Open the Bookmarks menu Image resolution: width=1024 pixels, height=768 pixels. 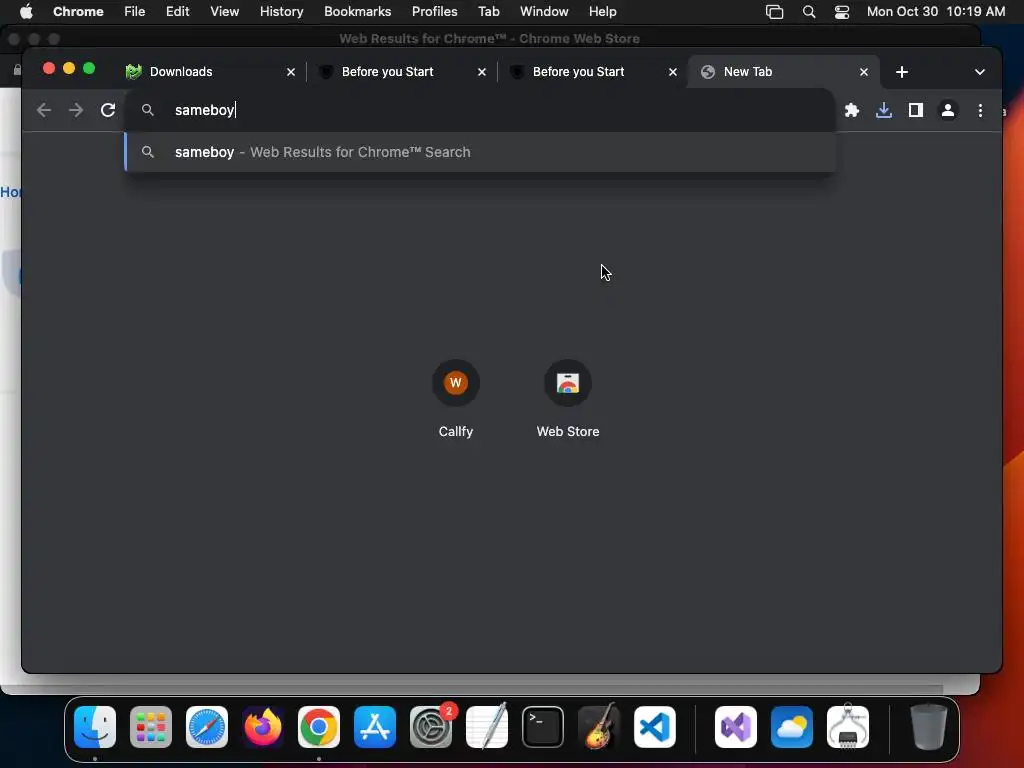pos(357,12)
